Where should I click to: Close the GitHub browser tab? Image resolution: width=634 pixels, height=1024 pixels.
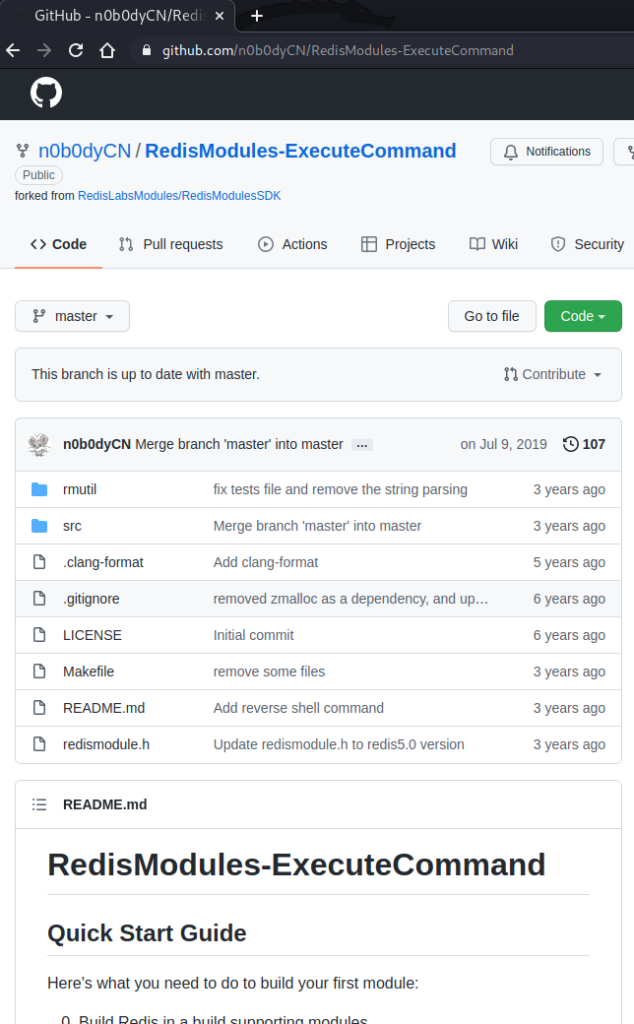coord(220,16)
